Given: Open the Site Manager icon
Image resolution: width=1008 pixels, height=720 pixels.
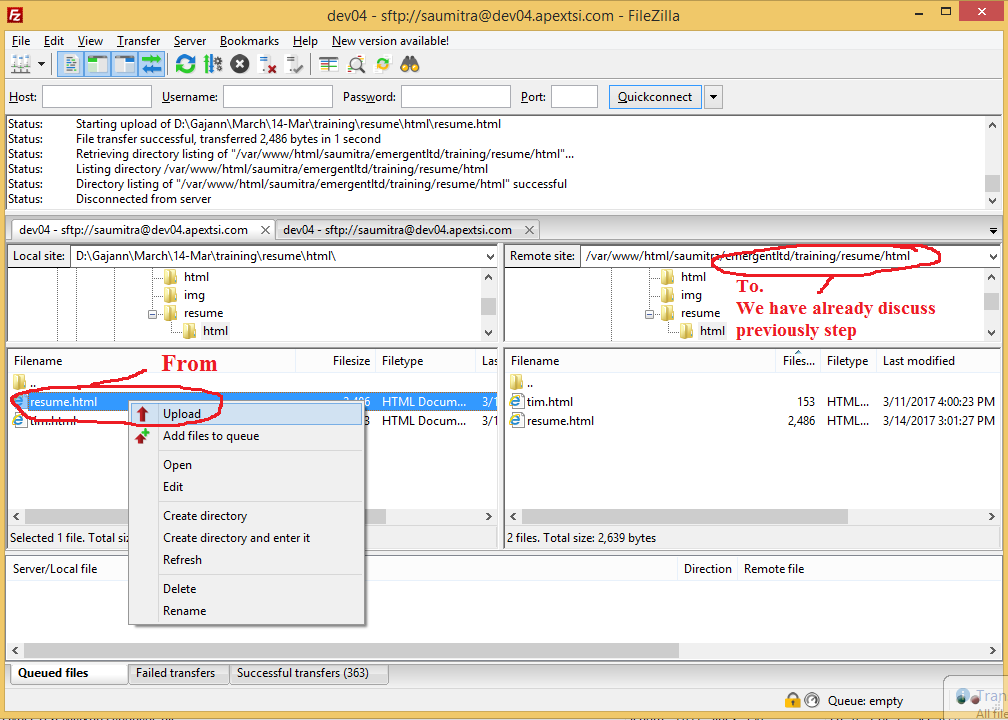Looking at the screenshot, I should coord(21,64).
